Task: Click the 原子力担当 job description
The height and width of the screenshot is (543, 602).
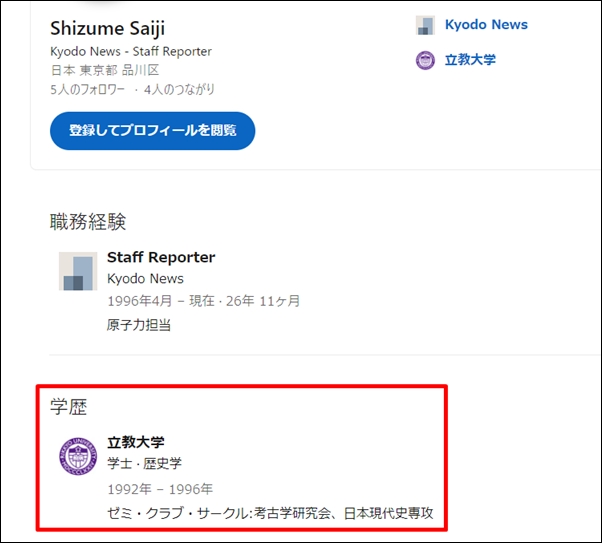Action: (139, 325)
